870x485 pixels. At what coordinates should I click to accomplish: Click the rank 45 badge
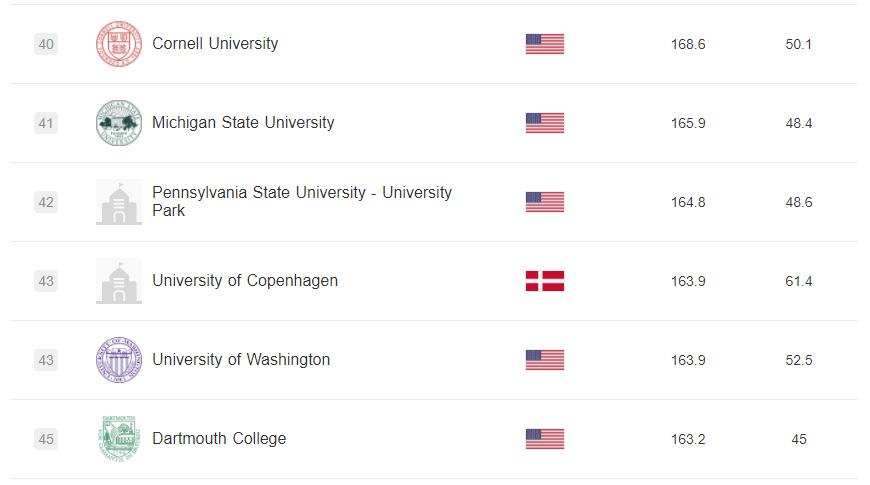pos(46,439)
